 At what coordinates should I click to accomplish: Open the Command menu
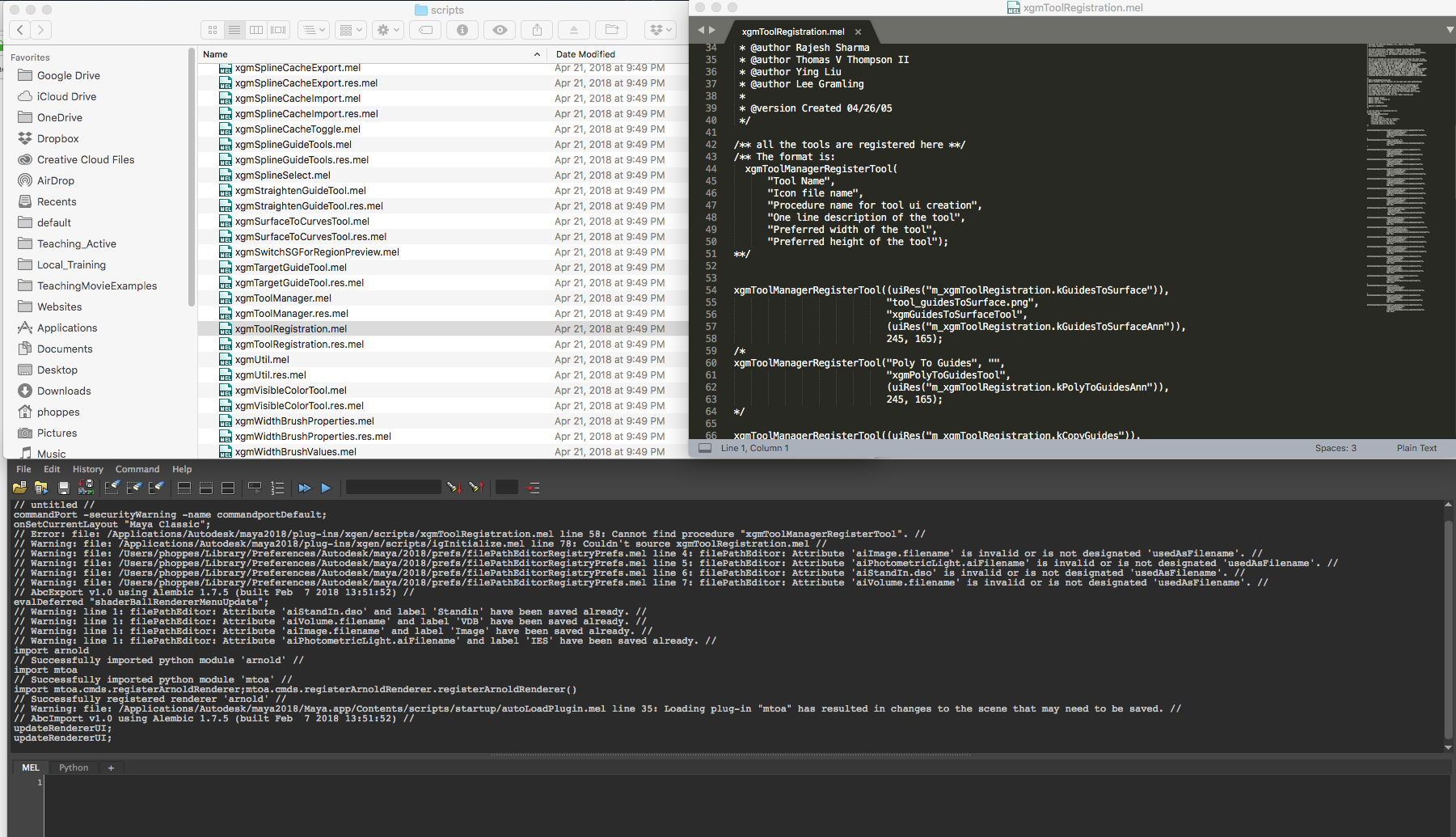coord(137,469)
